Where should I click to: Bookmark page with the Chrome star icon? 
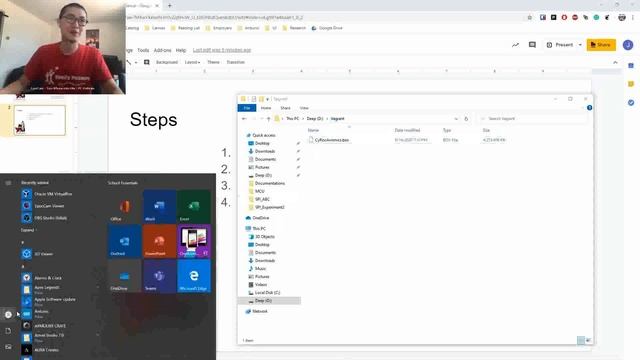click(530, 18)
